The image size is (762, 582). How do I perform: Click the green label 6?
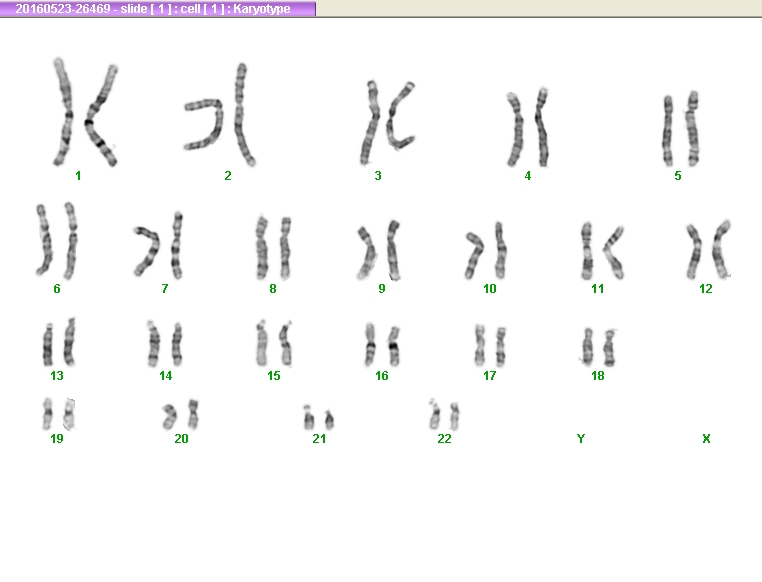coord(57,289)
